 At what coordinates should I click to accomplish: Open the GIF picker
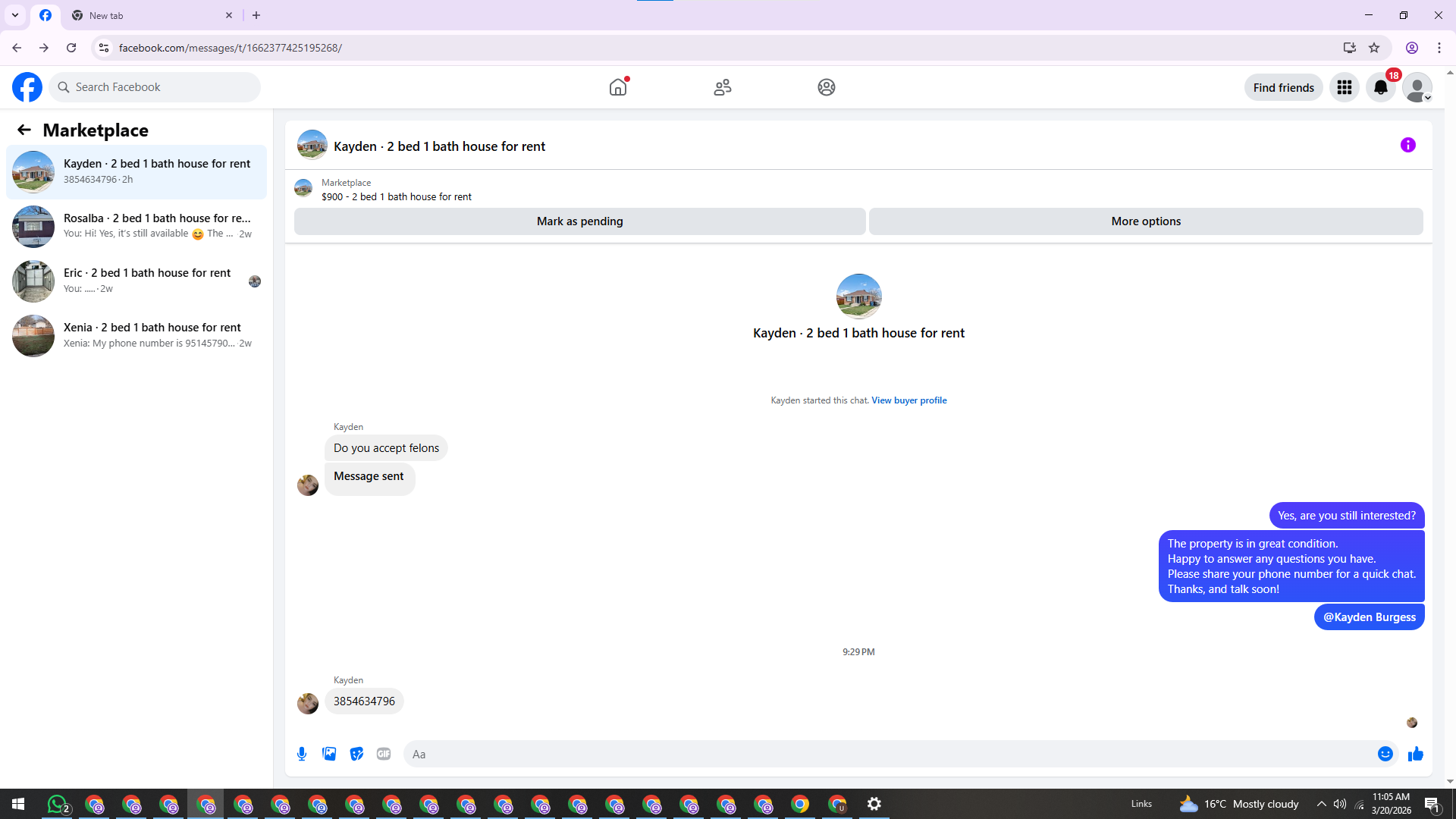tap(384, 754)
